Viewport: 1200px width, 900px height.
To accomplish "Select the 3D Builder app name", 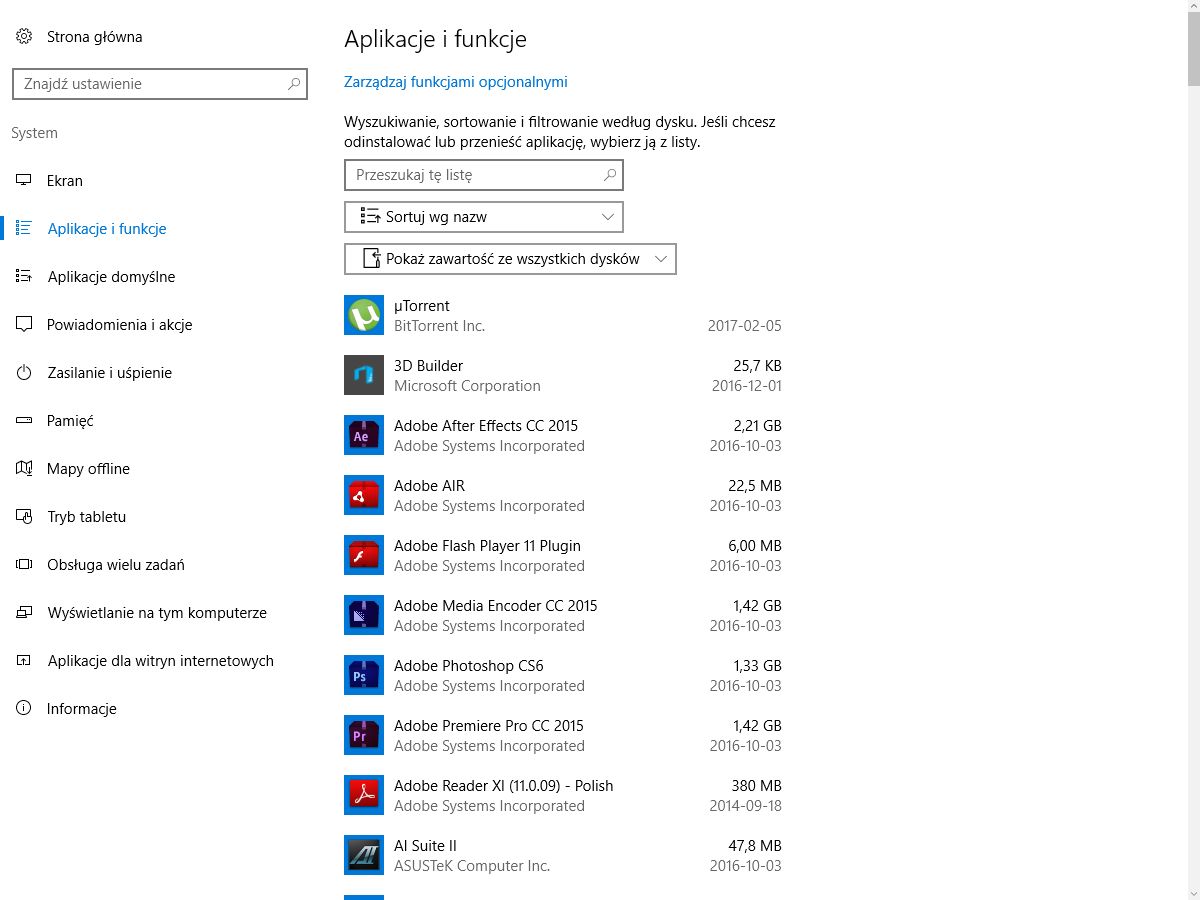I will pyautogui.click(x=428, y=366).
